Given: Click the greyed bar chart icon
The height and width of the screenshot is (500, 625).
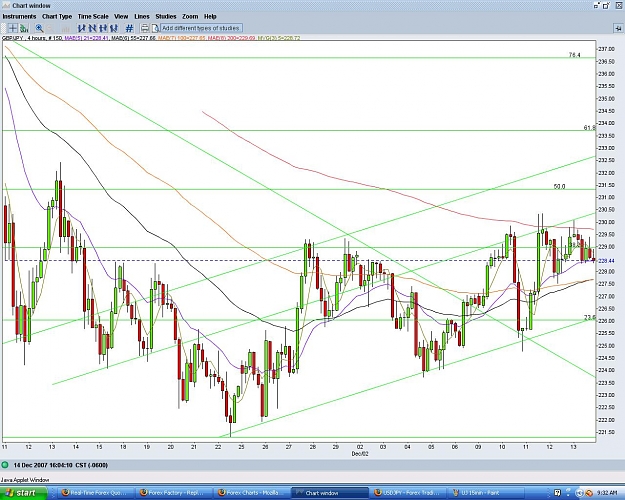Looking at the screenshot, I should (x=66, y=28).
